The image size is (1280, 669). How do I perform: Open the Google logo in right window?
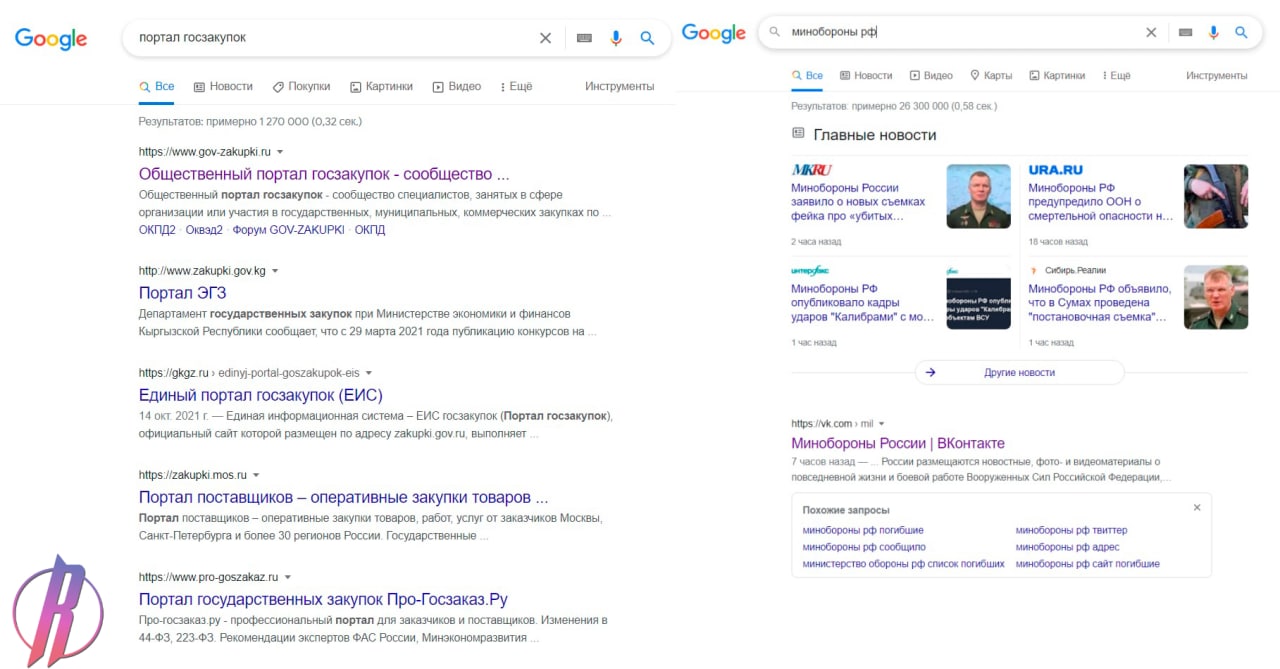click(714, 33)
